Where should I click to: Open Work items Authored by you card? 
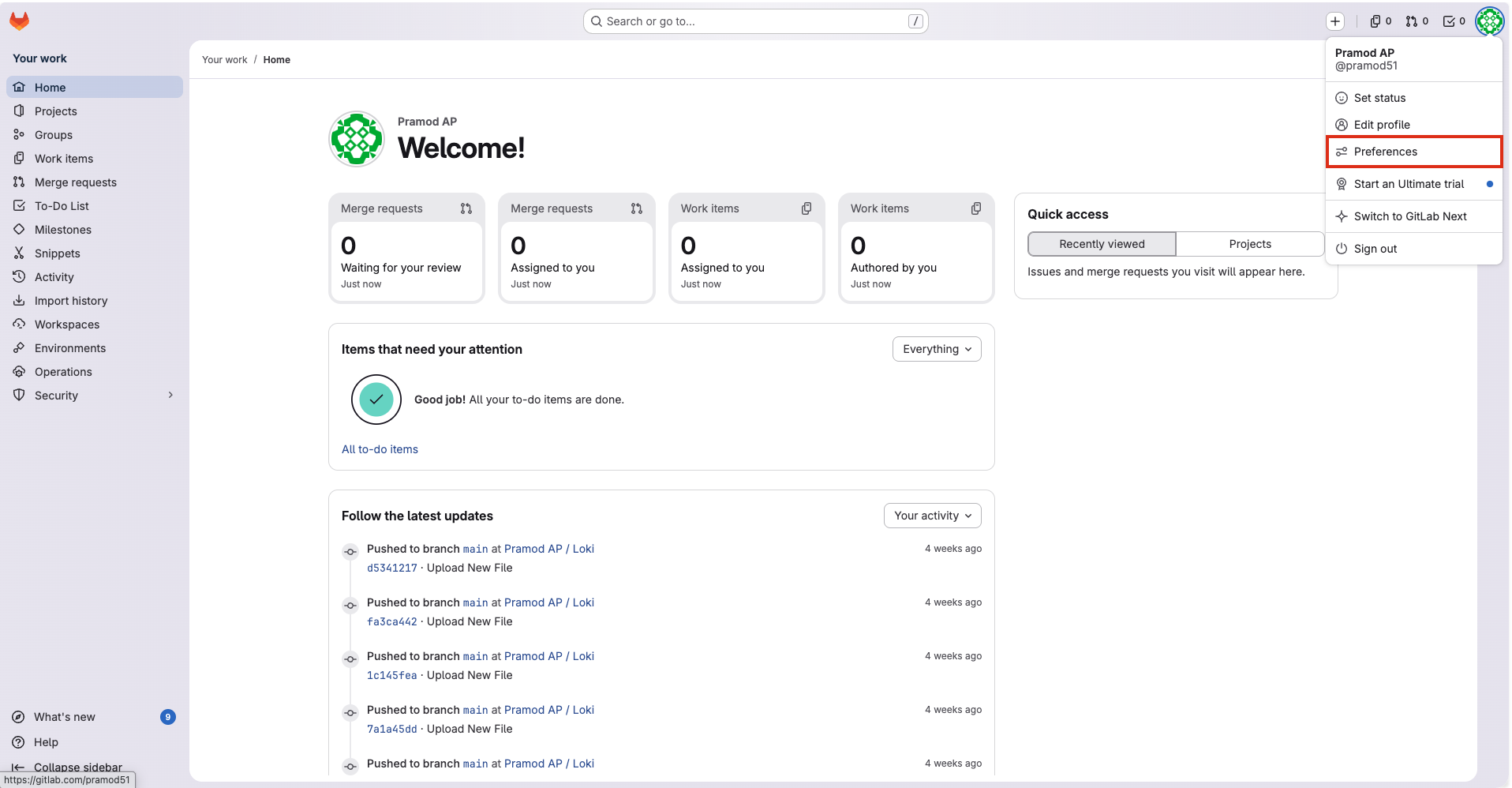[x=916, y=248]
